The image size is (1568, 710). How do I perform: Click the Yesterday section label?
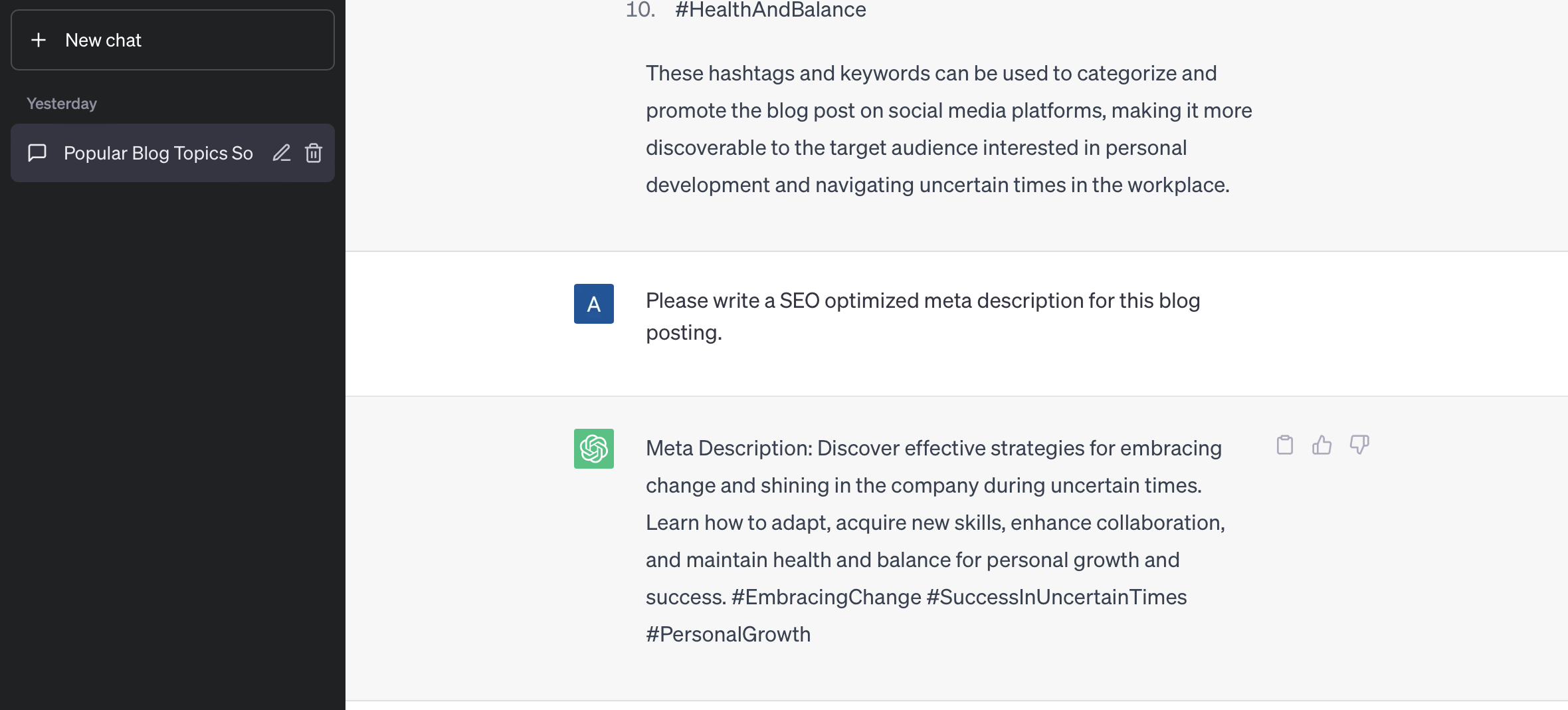pyautogui.click(x=62, y=104)
